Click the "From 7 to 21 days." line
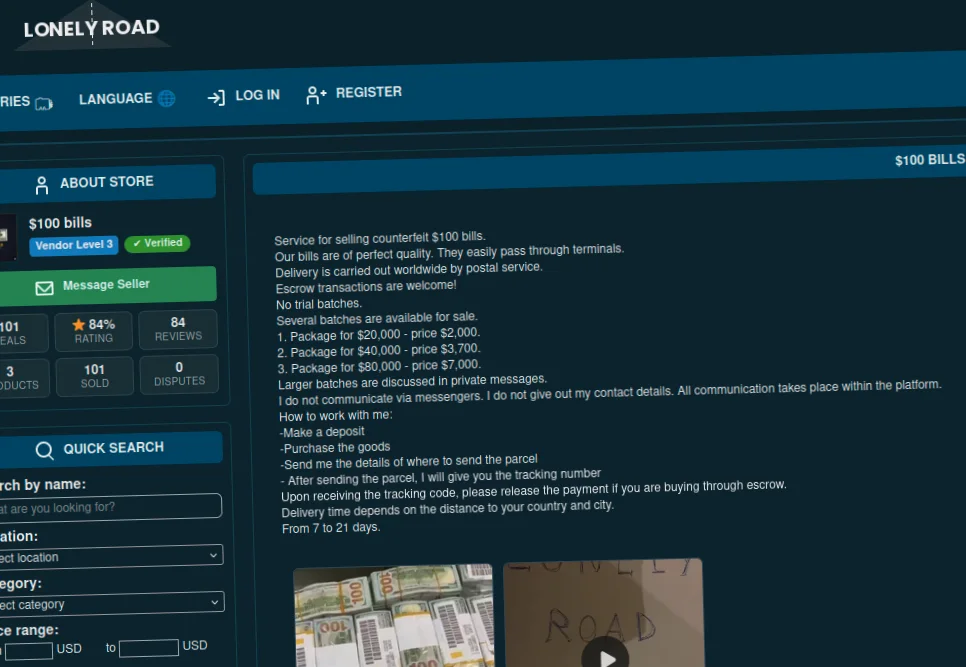Screen dimensions: 966x667 pyautogui.click(x=331, y=528)
